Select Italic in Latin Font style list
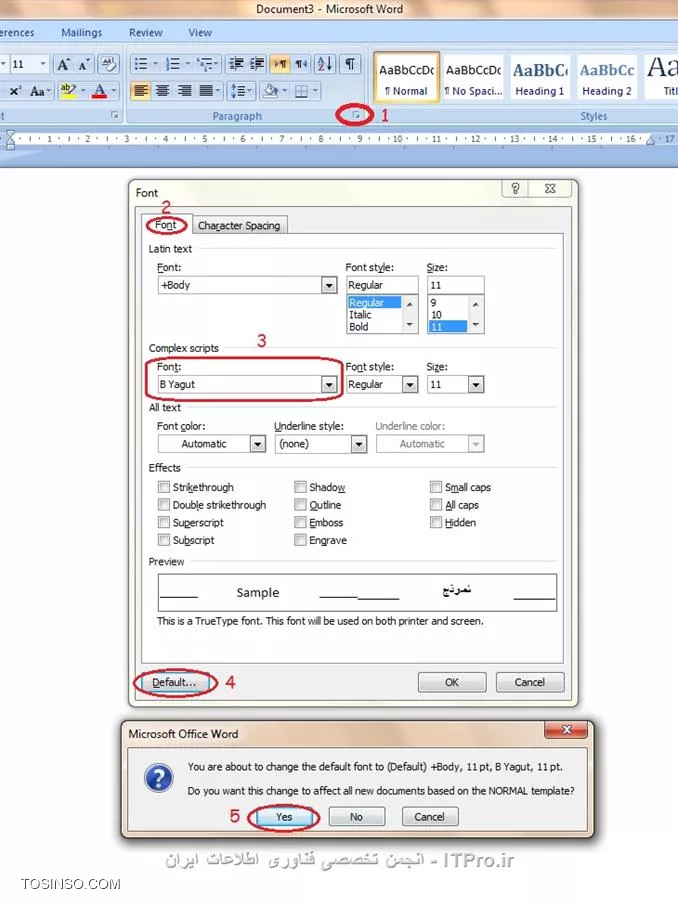The width and height of the screenshot is (678, 905). point(360,315)
